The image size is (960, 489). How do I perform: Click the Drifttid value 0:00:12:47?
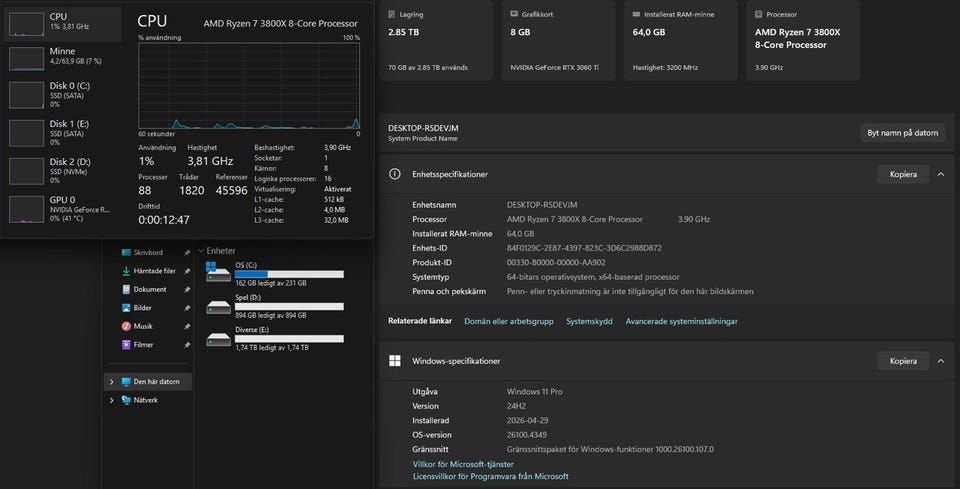click(164, 220)
